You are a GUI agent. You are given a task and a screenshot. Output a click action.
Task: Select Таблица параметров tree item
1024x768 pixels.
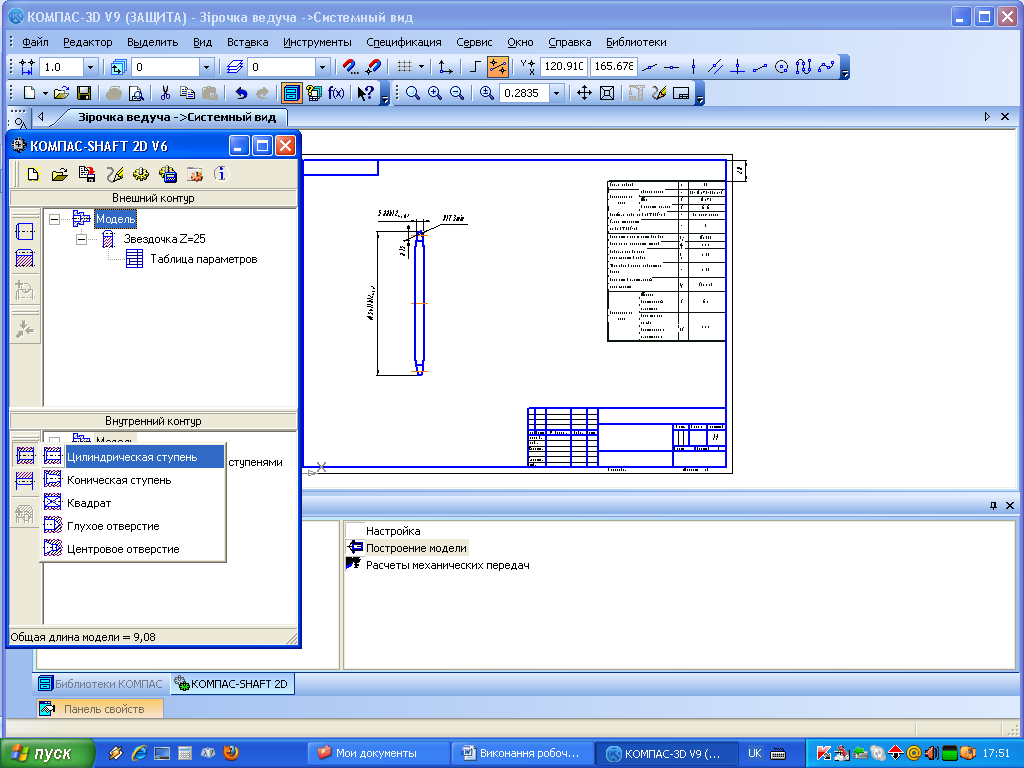point(203,259)
